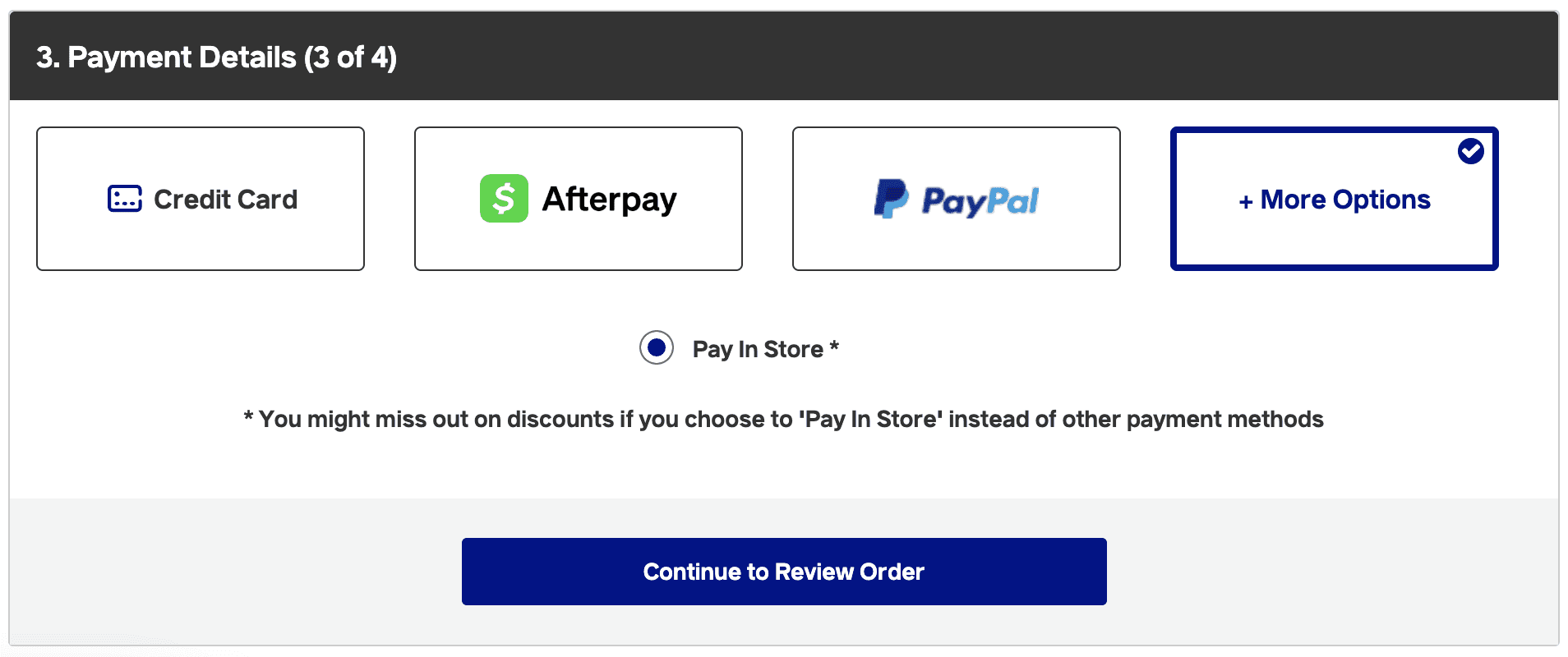The width and height of the screenshot is (1568, 657).
Task: Select the Pay In Store radio button
Action: (657, 348)
